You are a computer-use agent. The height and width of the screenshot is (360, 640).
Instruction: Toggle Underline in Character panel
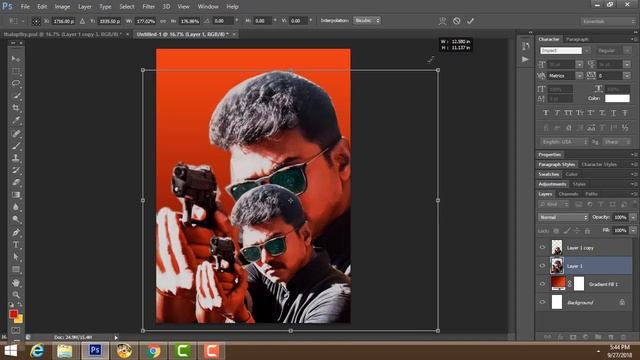pos(613,113)
